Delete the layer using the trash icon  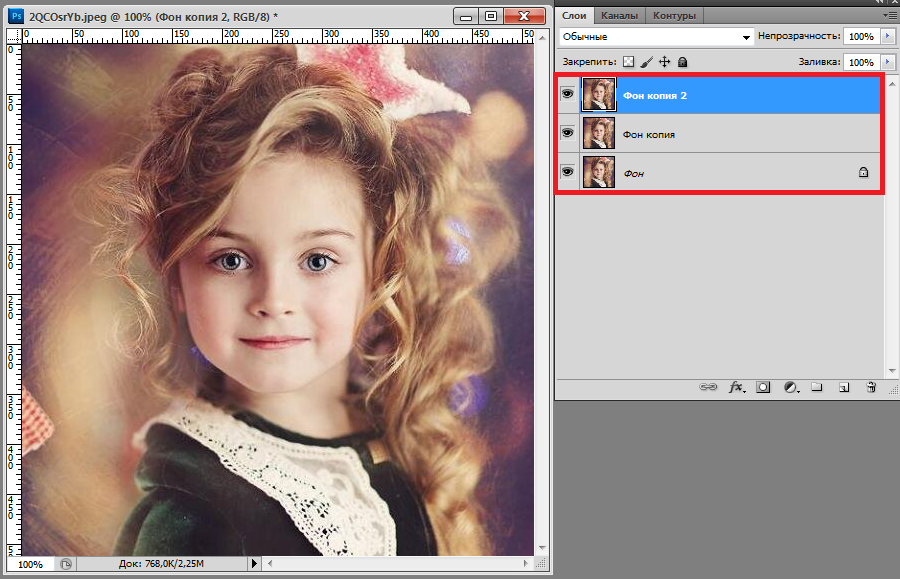pyautogui.click(x=871, y=387)
